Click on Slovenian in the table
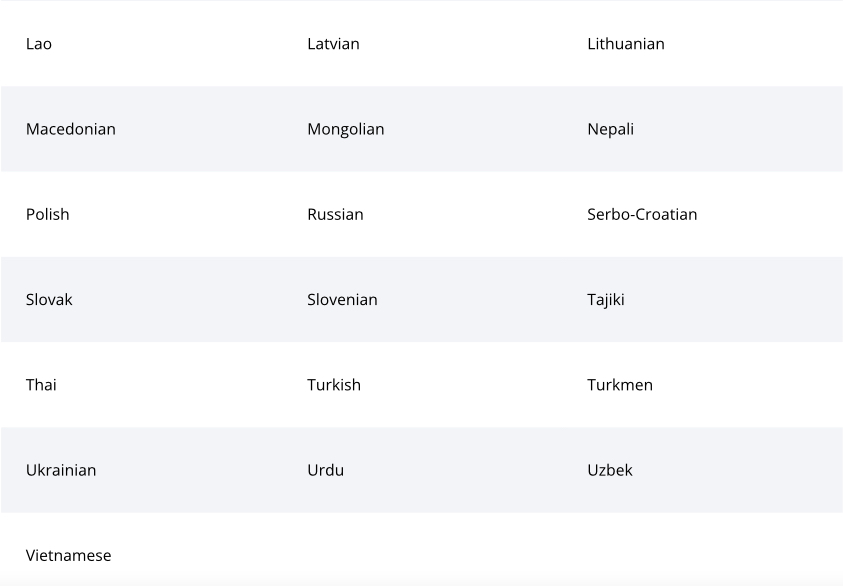 point(342,300)
